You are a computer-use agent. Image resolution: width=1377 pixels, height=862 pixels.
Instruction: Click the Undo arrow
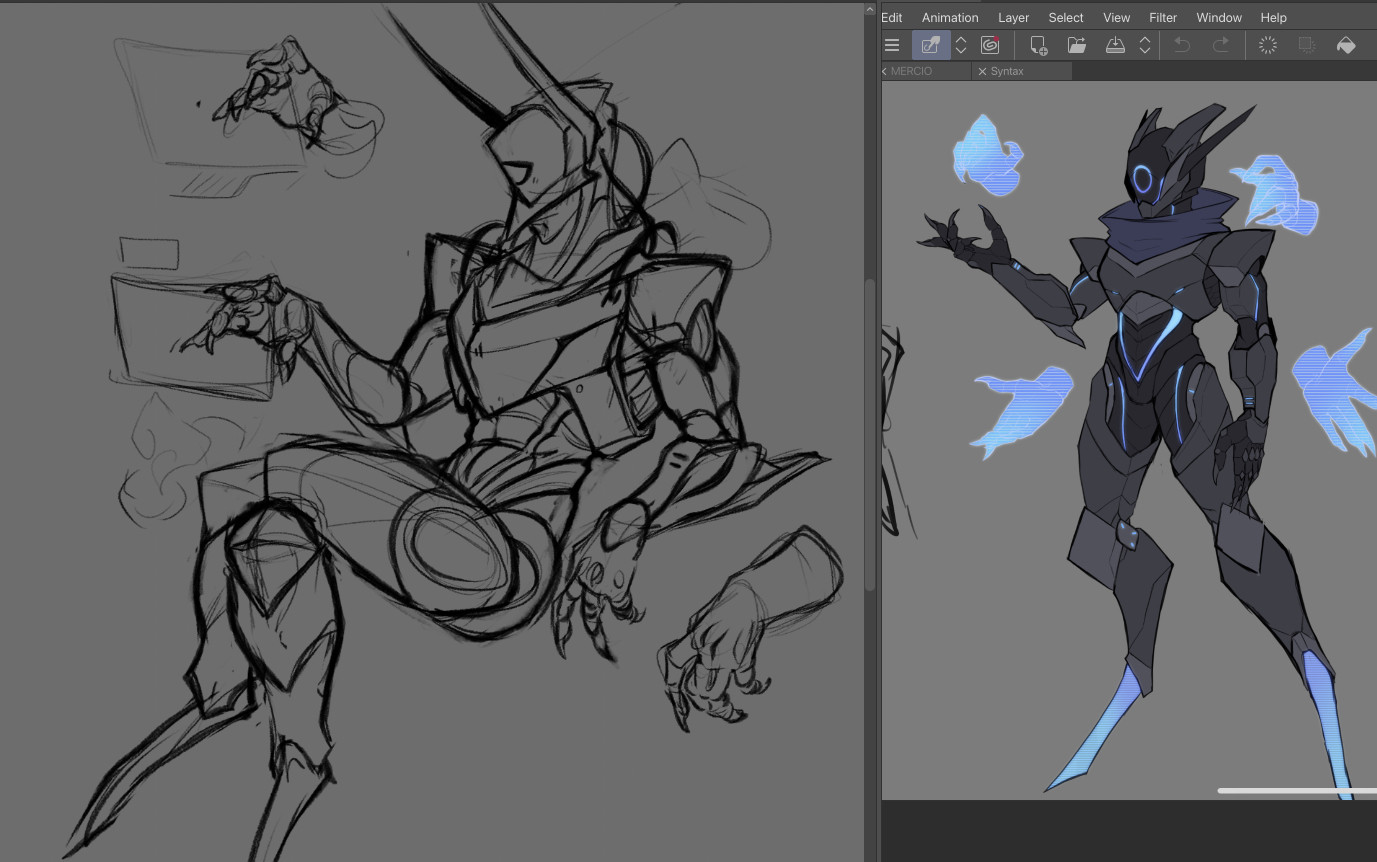tap(1182, 45)
